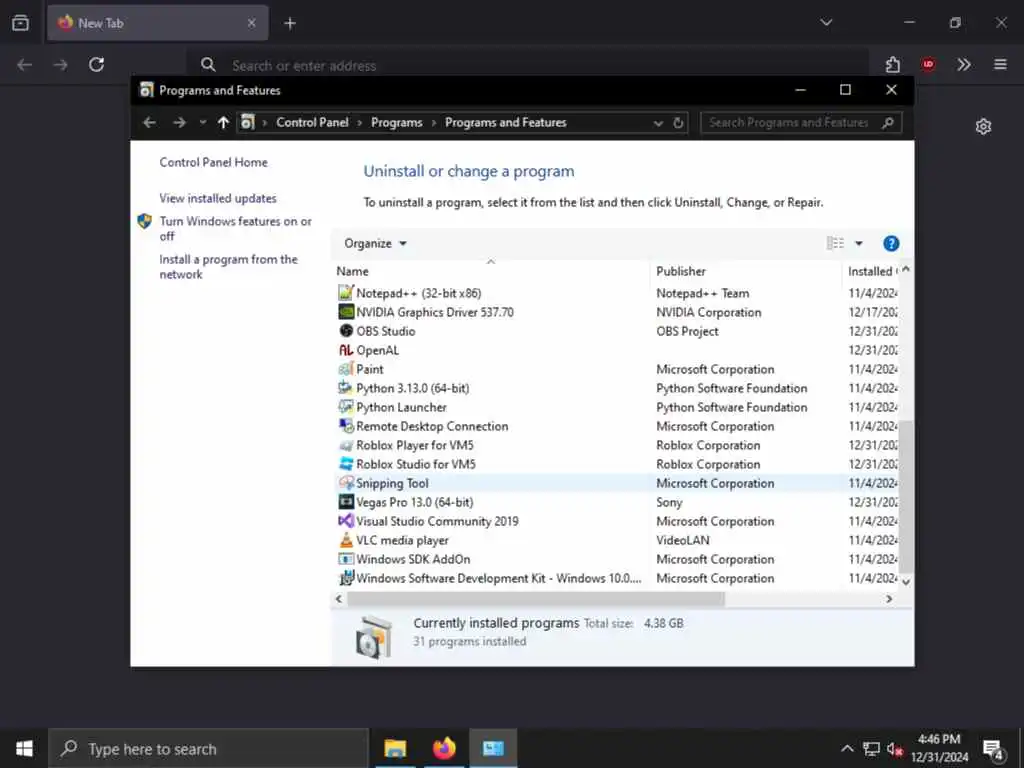Click the Remote Desktop Connection icon
Viewport: 1024px width, 768px height.
point(345,426)
